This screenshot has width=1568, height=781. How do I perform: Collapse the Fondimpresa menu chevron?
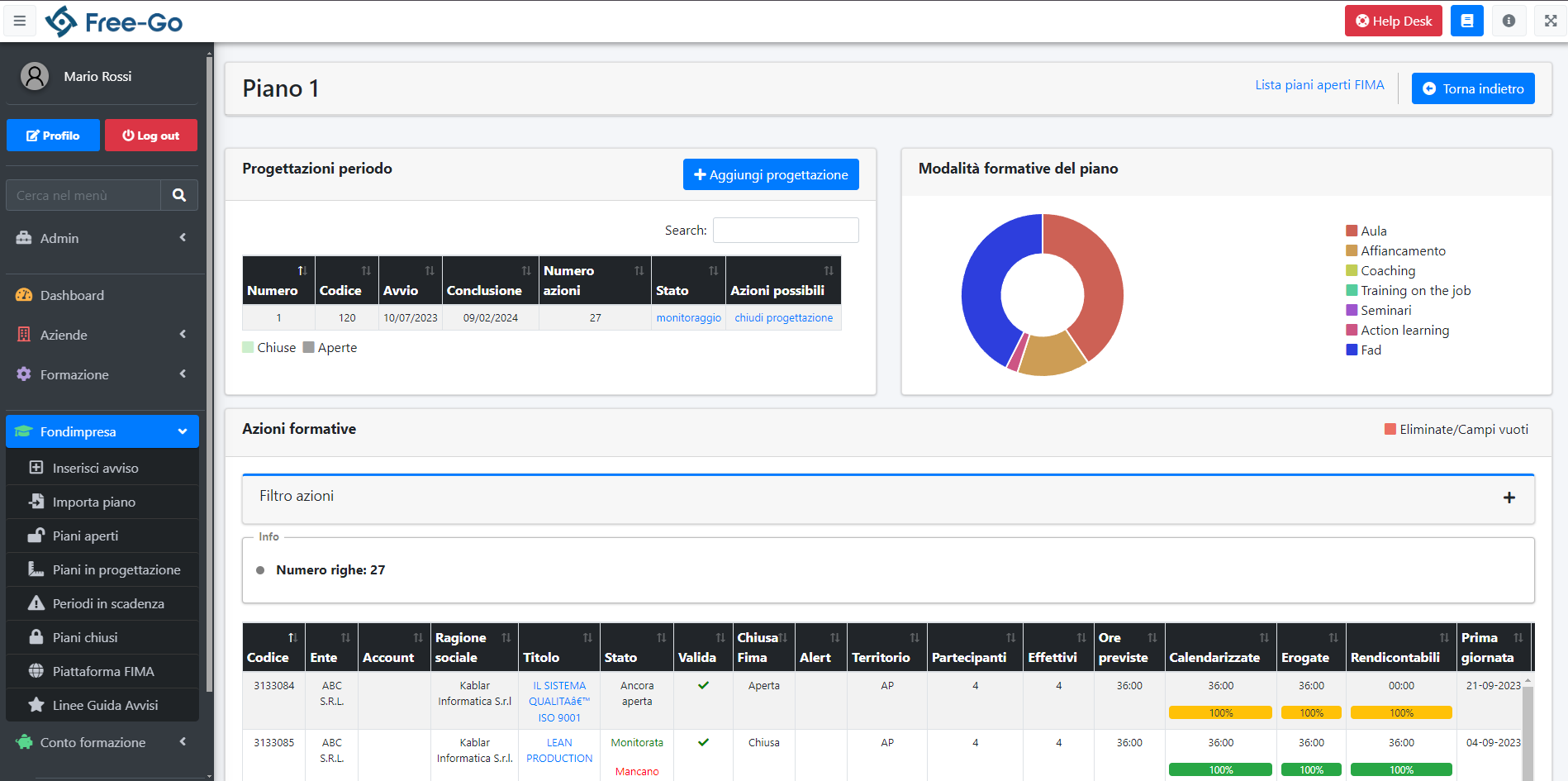click(183, 431)
